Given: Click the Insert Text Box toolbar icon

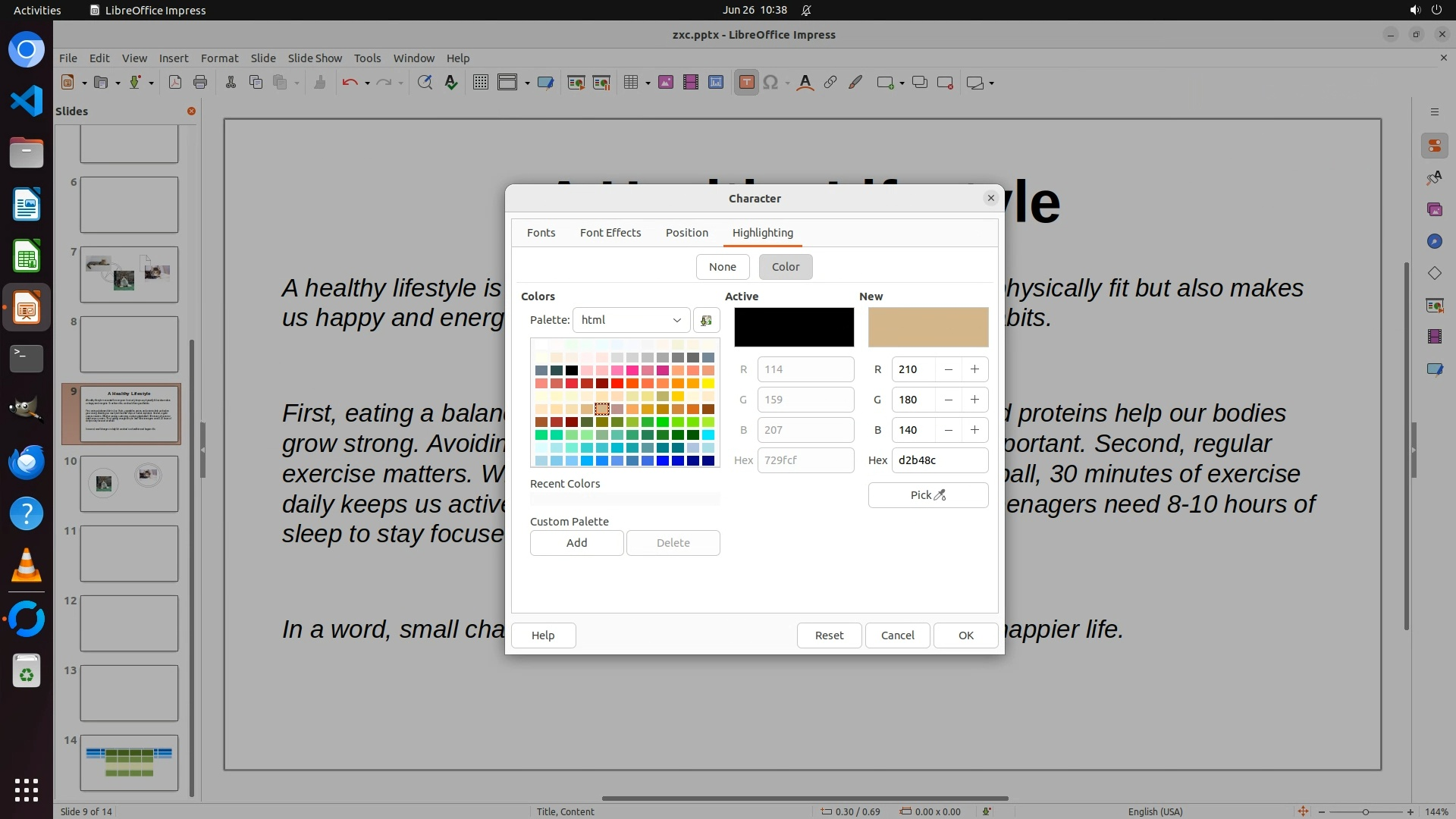Looking at the screenshot, I should click(746, 83).
